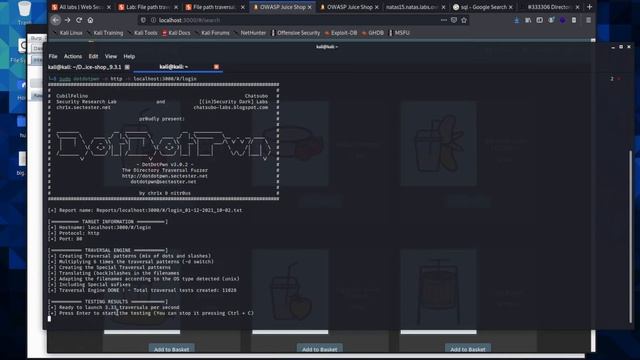This screenshot has width=640, height=360.
Task: Click the middle product's Add to Basket button
Action: pyautogui.click(x=320, y=349)
